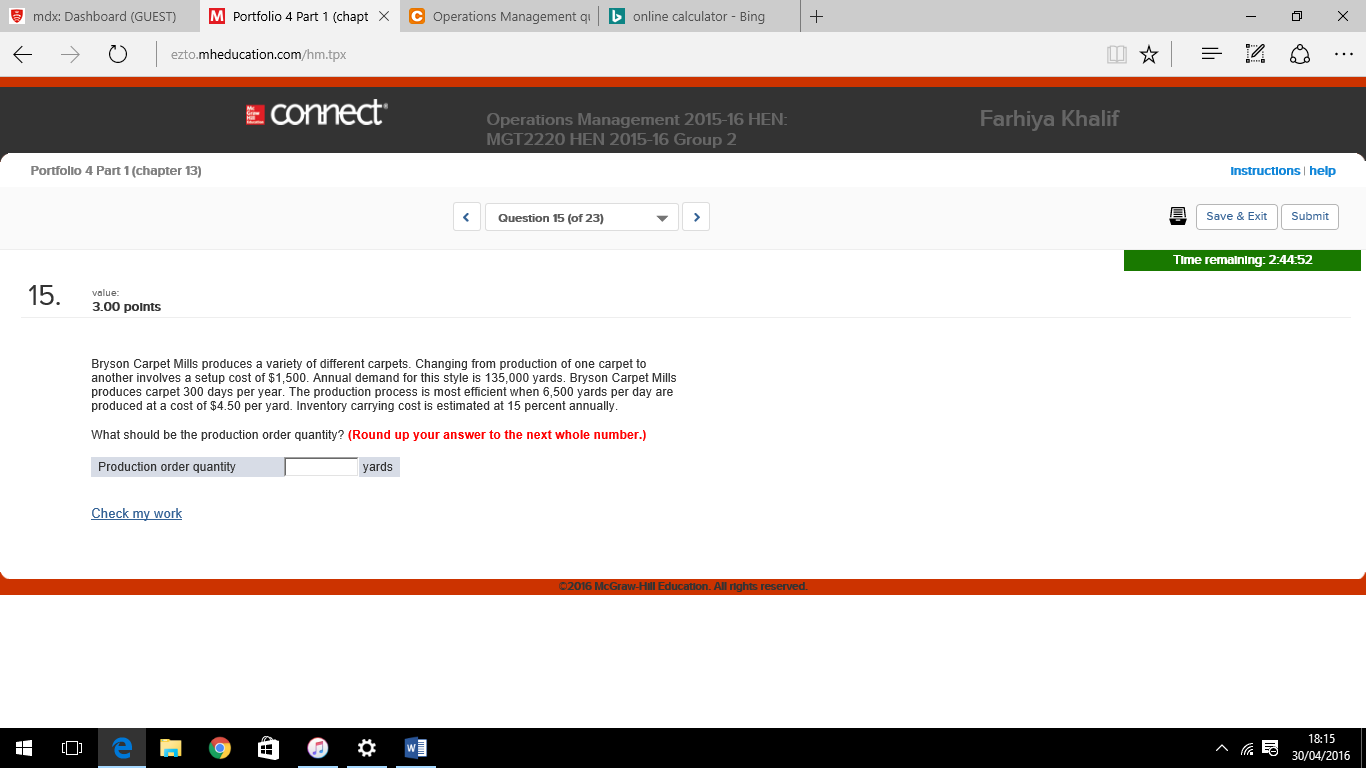The image size is (1366, 768).
Task: Click the 'Time remaining: 2:44:52' timer
Action: pos(1242,260)
